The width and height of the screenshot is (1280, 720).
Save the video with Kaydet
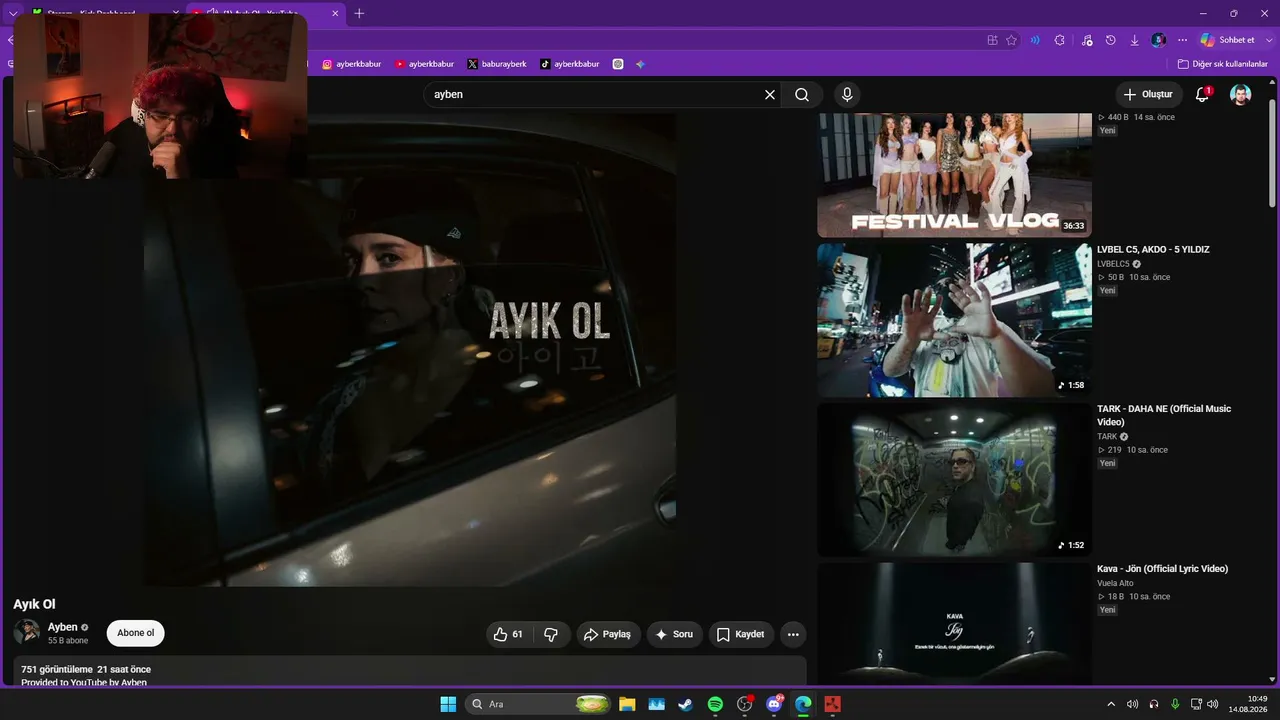[741, 634]
